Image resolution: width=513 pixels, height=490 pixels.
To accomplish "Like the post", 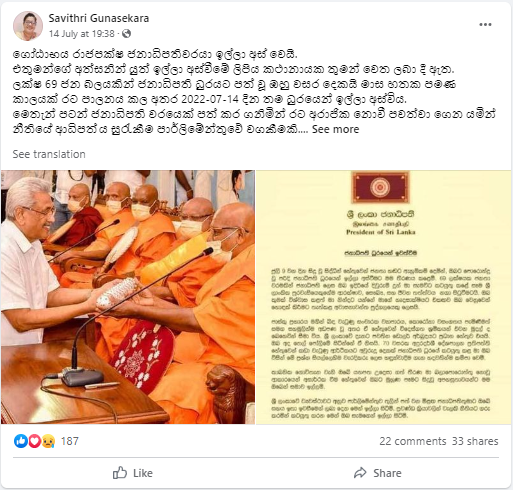I will pos(133,473).
